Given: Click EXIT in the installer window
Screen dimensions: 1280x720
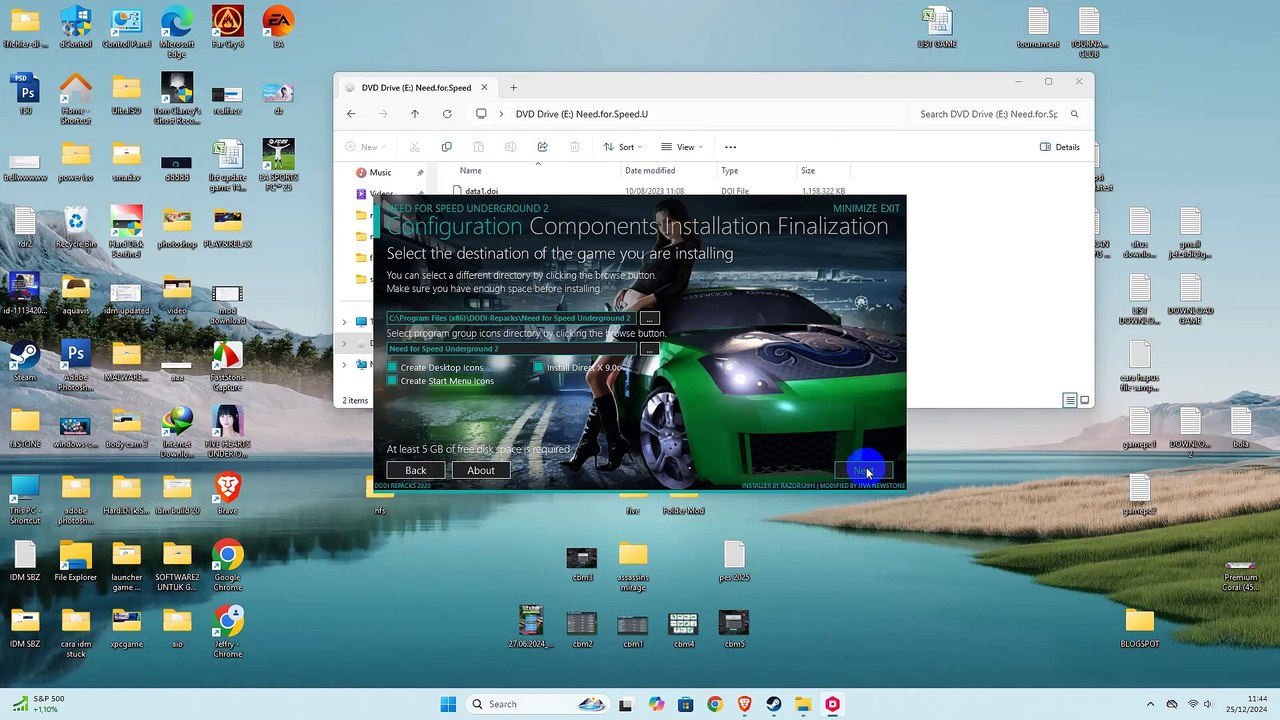Looking at the screenshot, I should [x=890, y=208].
